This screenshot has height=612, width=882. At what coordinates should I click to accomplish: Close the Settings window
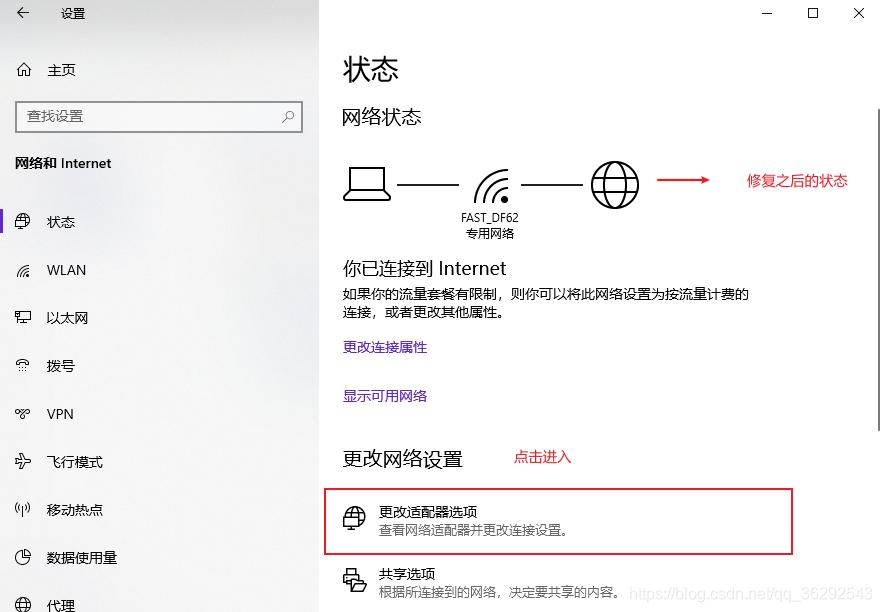click(x=858, y=13)
